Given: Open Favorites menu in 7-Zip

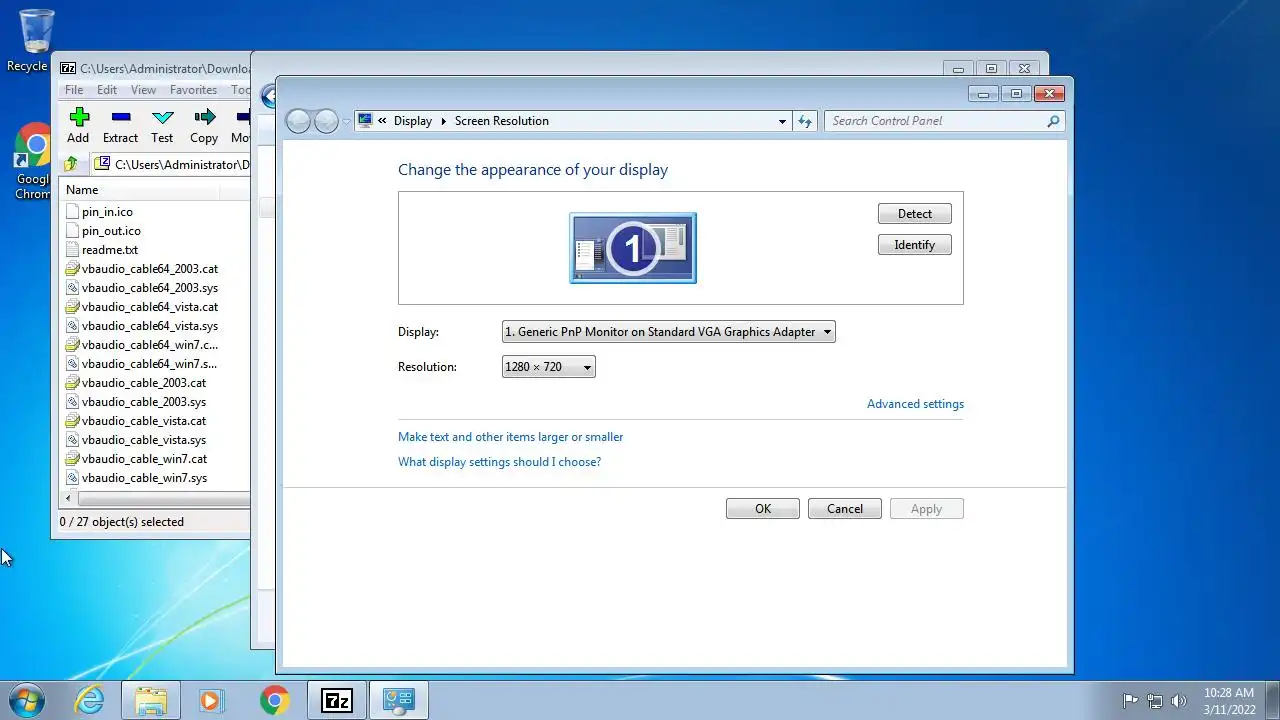Looking at the screenshot, I should (x=193, y=90).
